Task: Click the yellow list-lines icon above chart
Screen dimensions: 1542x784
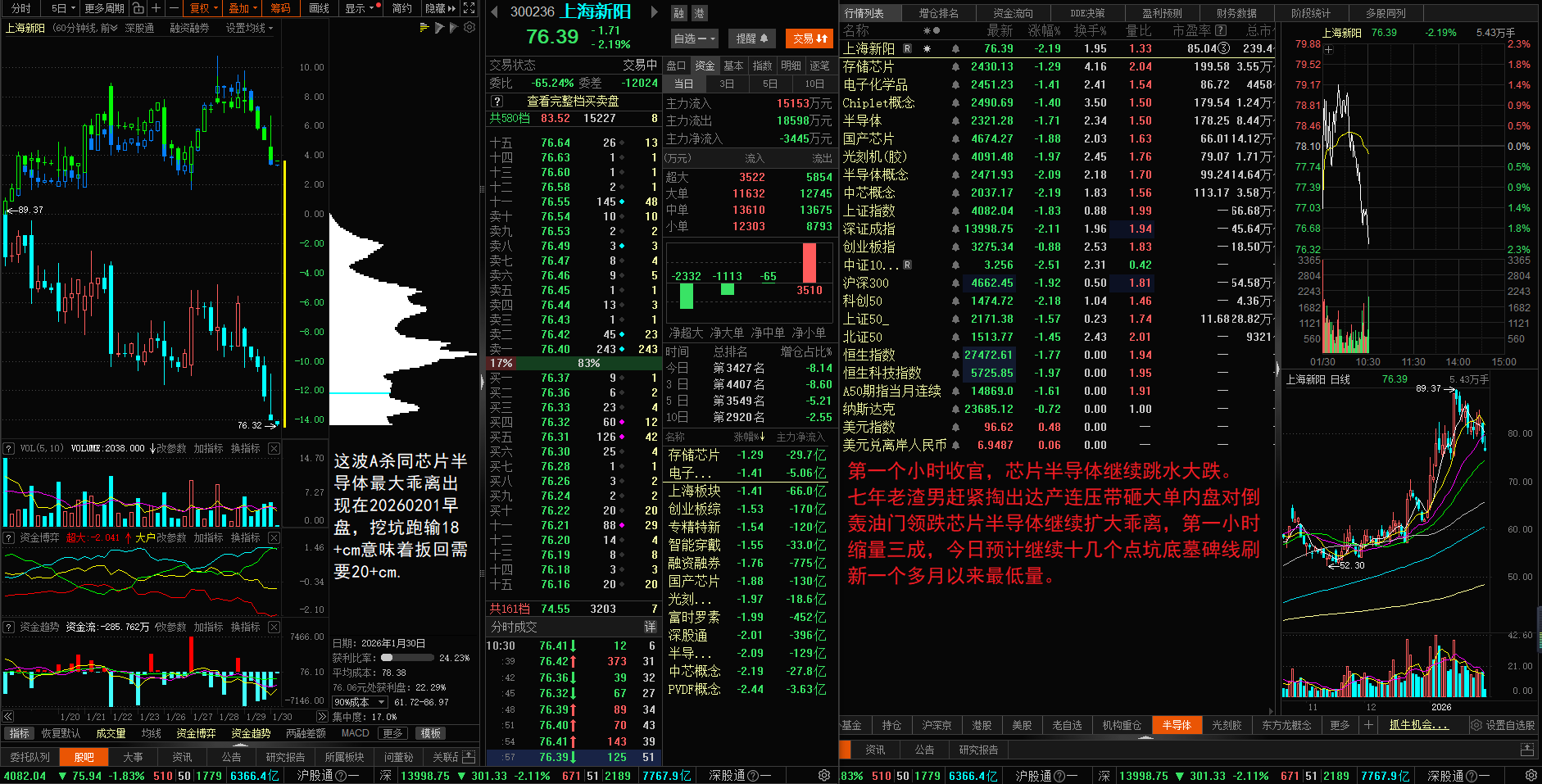Action: (x=424, y=27)
